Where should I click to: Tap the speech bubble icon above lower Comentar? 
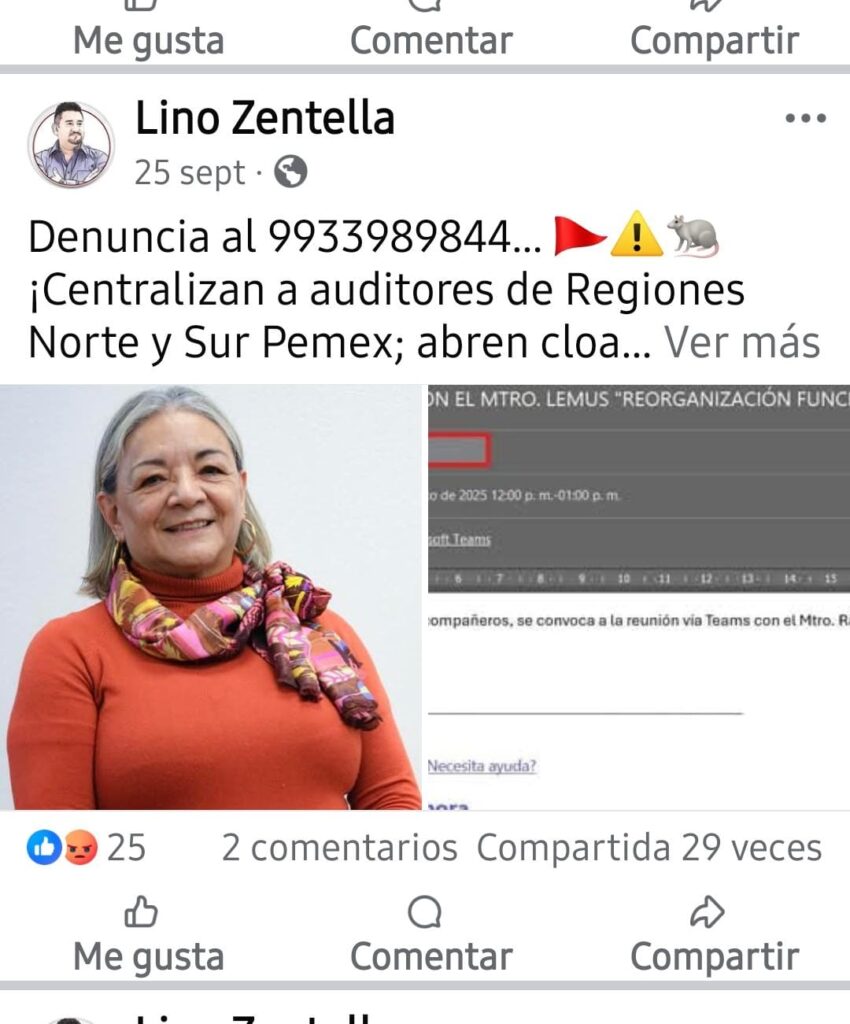[424, 911]
